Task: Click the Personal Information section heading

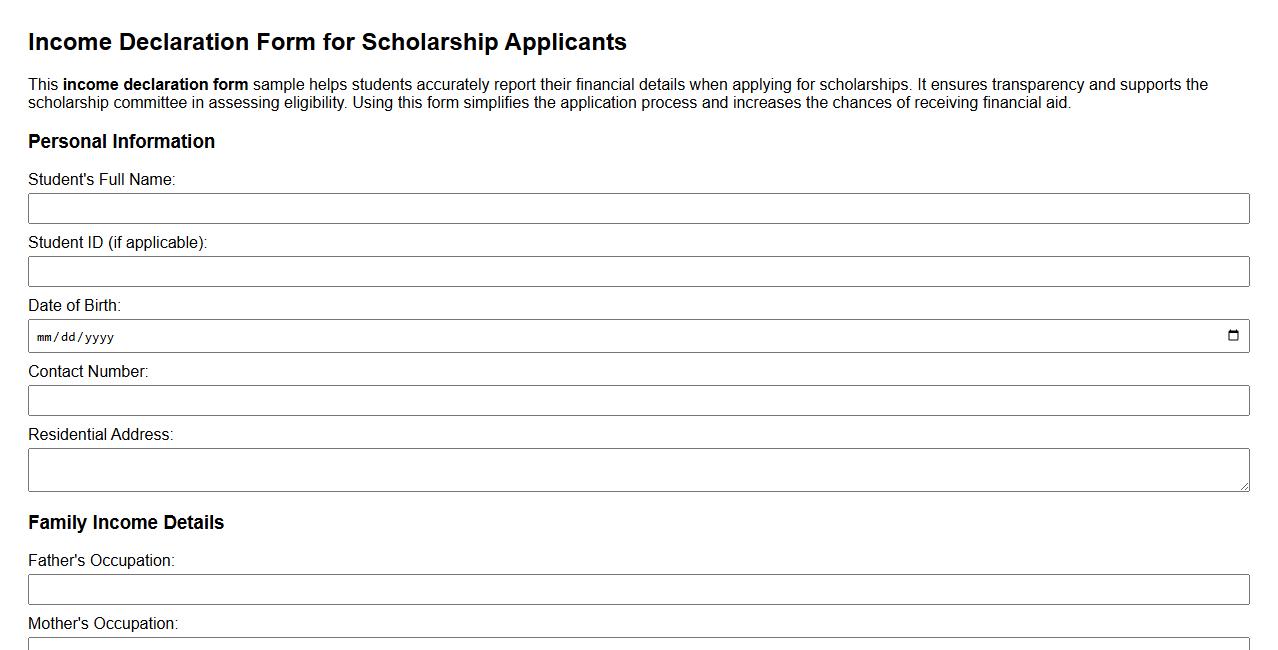Action: (x=122, y=141)
